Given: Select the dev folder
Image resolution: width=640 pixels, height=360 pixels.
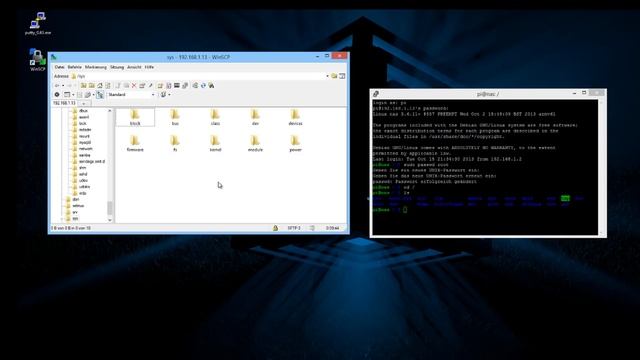Looking at the screenshot, I should click(255, 117).
